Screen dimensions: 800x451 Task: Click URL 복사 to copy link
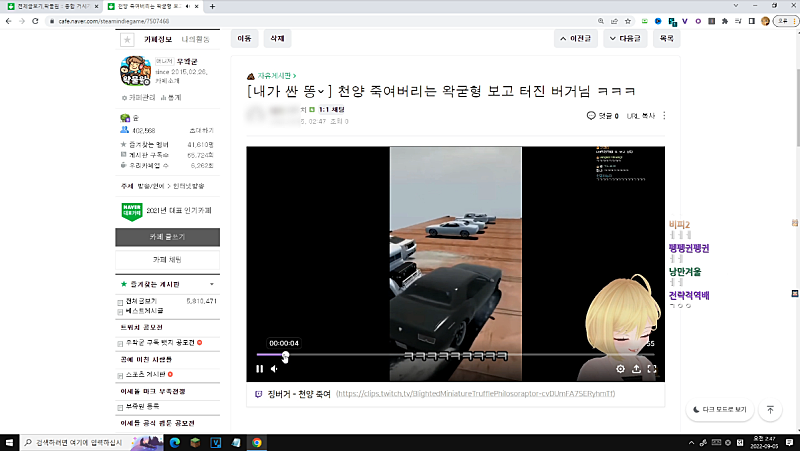click(x=640, y=116)
